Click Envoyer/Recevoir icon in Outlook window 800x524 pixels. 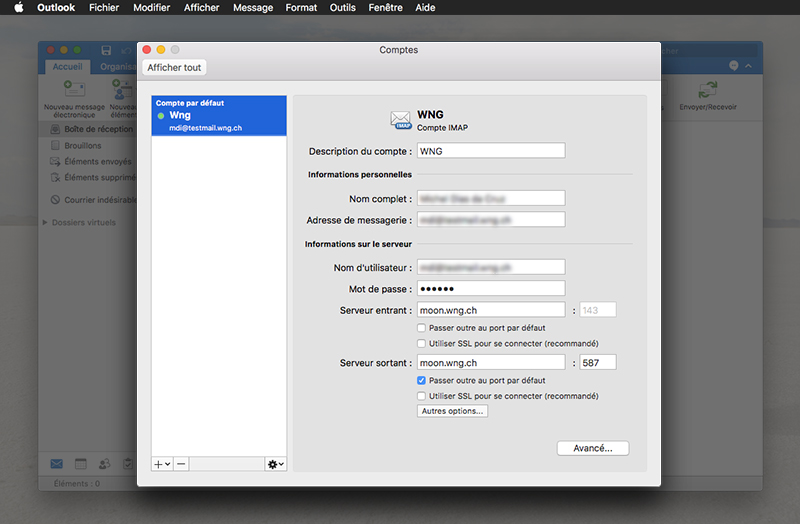(x=708, y=96)
